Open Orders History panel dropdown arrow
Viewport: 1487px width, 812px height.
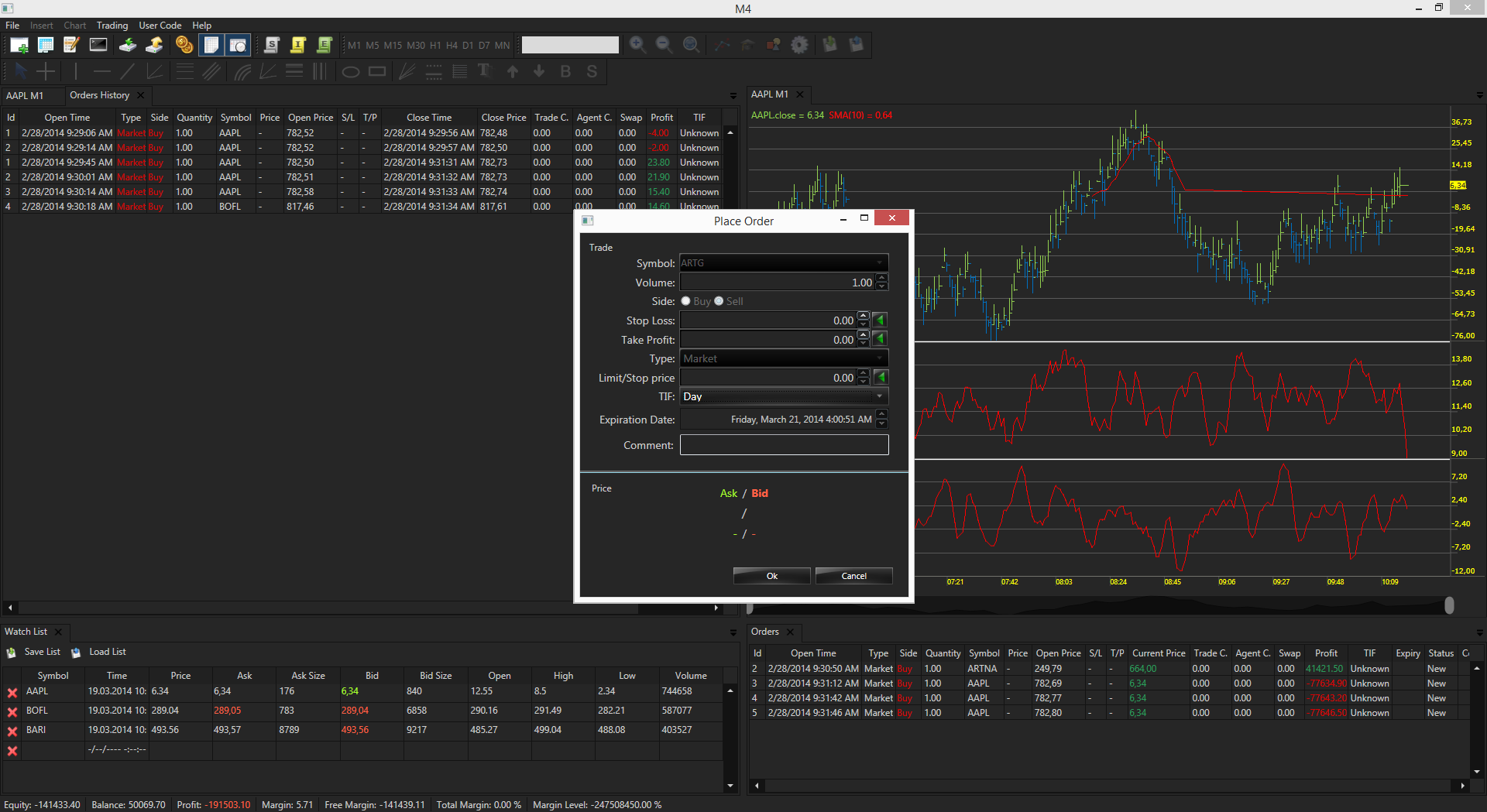pos(733,96)
